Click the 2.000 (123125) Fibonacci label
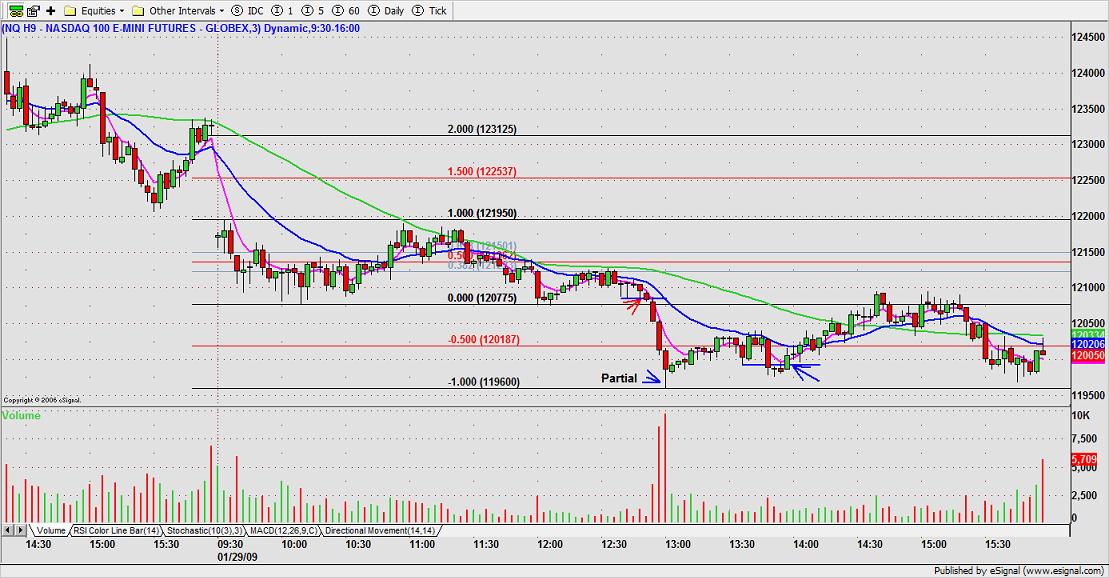Screen dimensions: 1109x578 [482, 129]
